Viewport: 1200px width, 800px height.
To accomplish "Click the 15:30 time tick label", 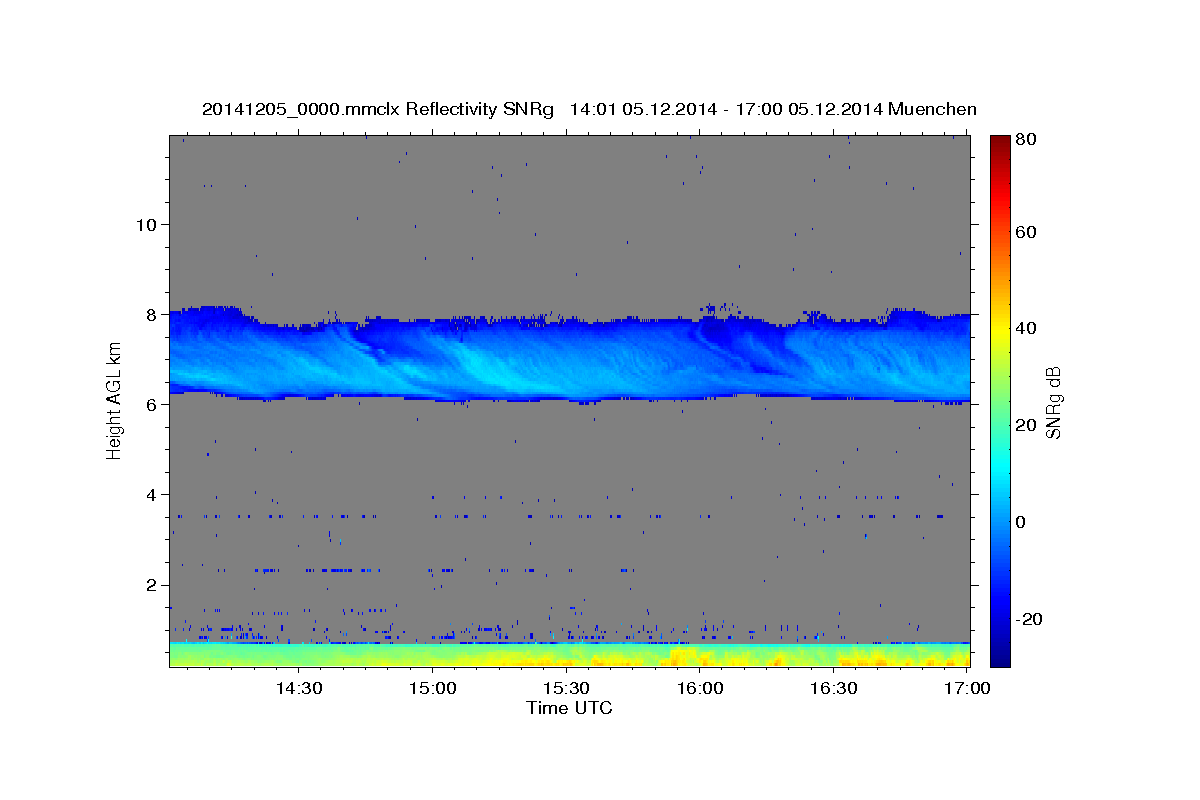I will 566,689.
